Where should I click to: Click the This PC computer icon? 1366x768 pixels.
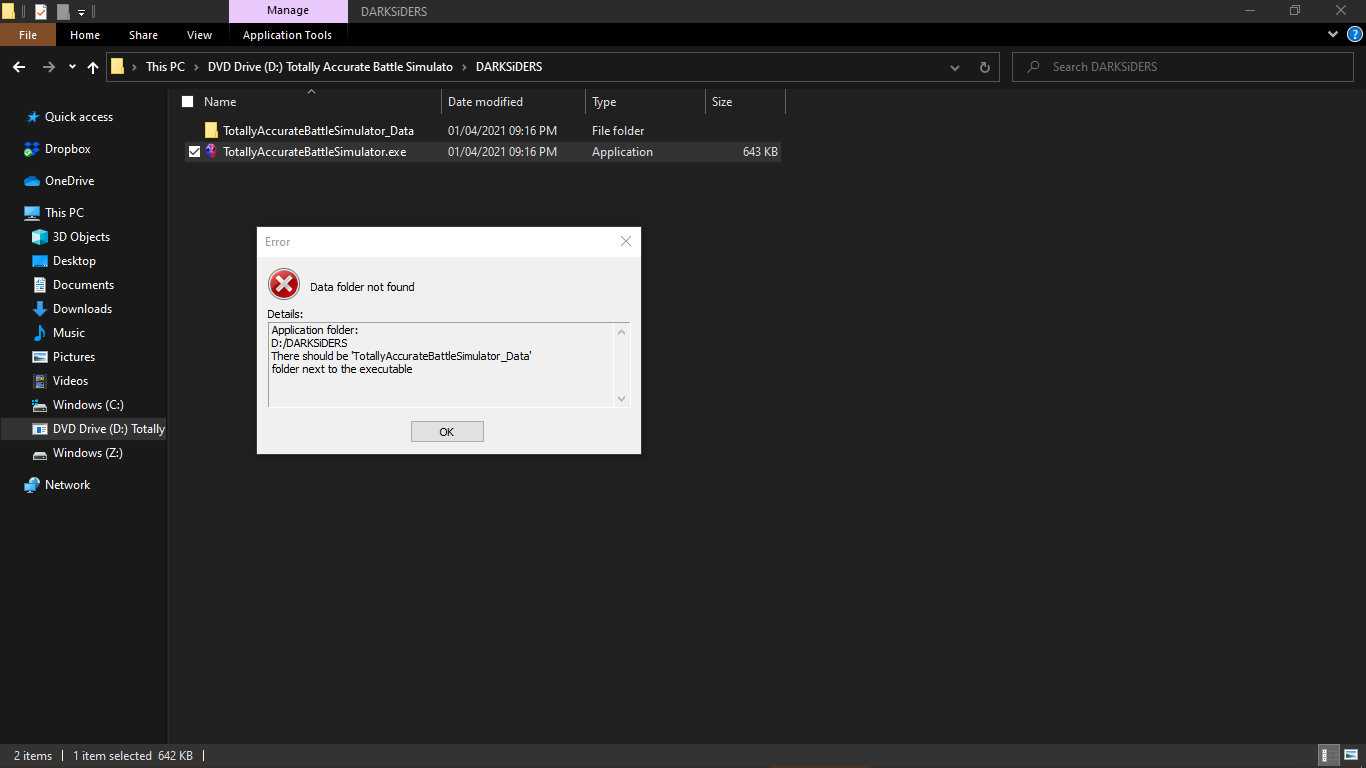pyautogui.click(x=32, y=213)
